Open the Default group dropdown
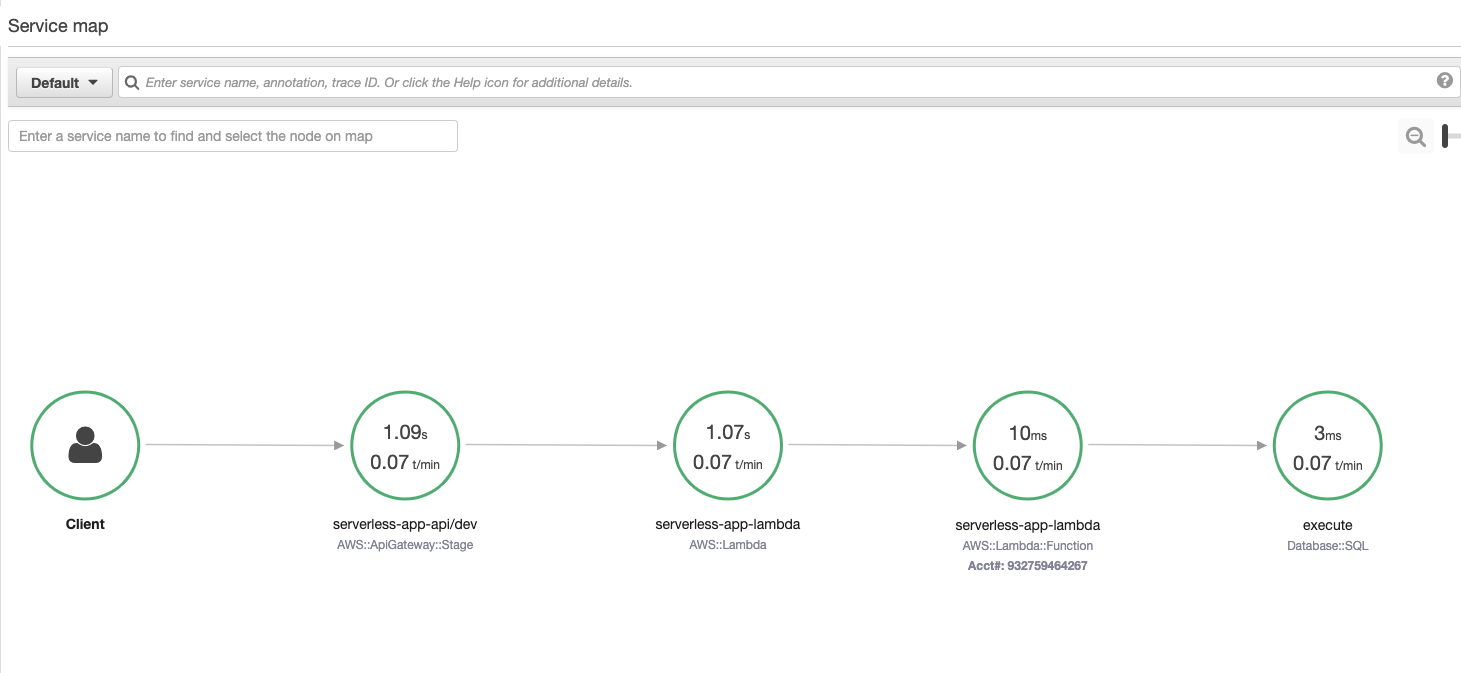Image resolution: width=1461 pixels, height=673 pixels. point(65,82)
